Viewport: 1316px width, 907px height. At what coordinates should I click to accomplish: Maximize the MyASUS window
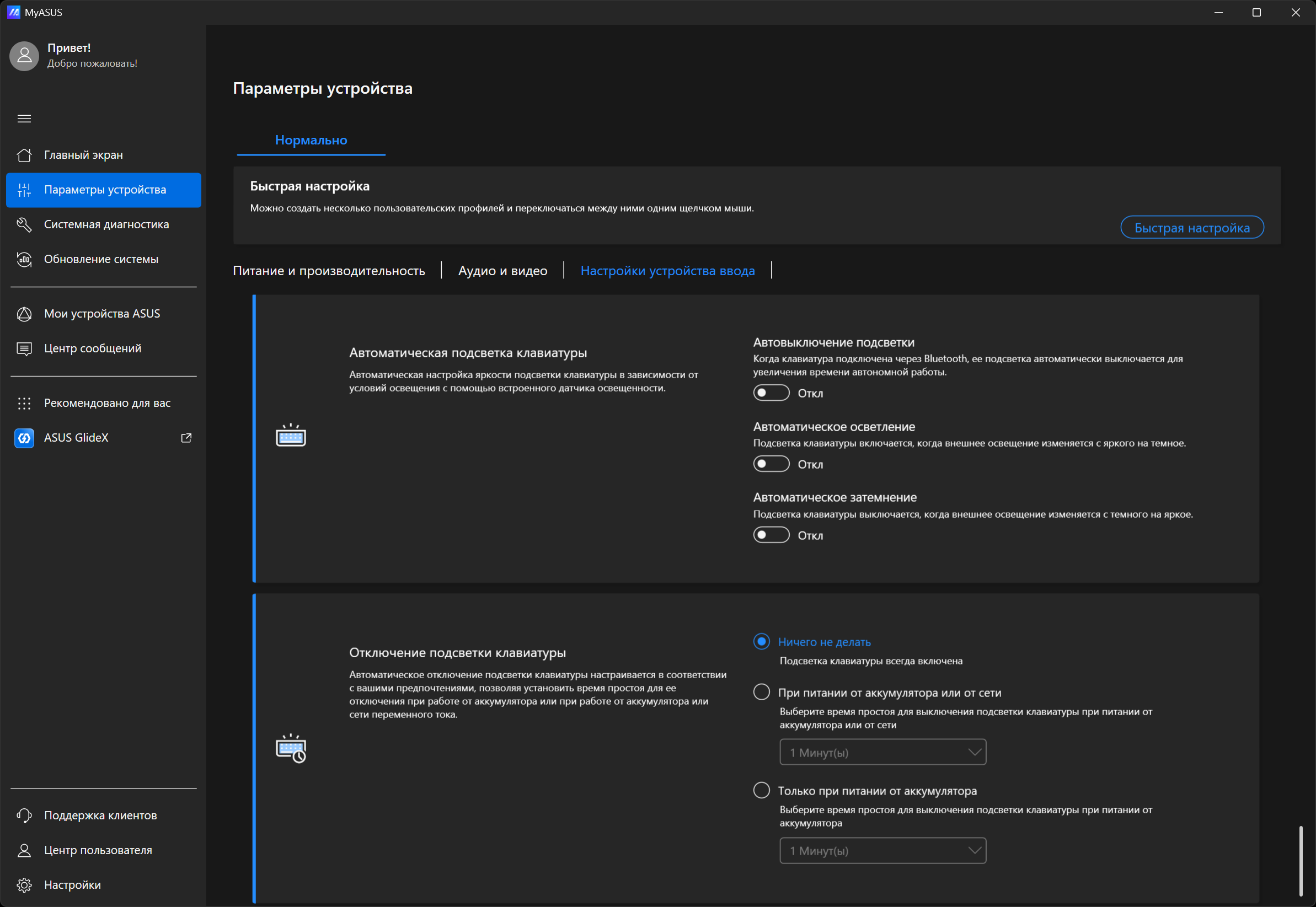pos(1257,12)
